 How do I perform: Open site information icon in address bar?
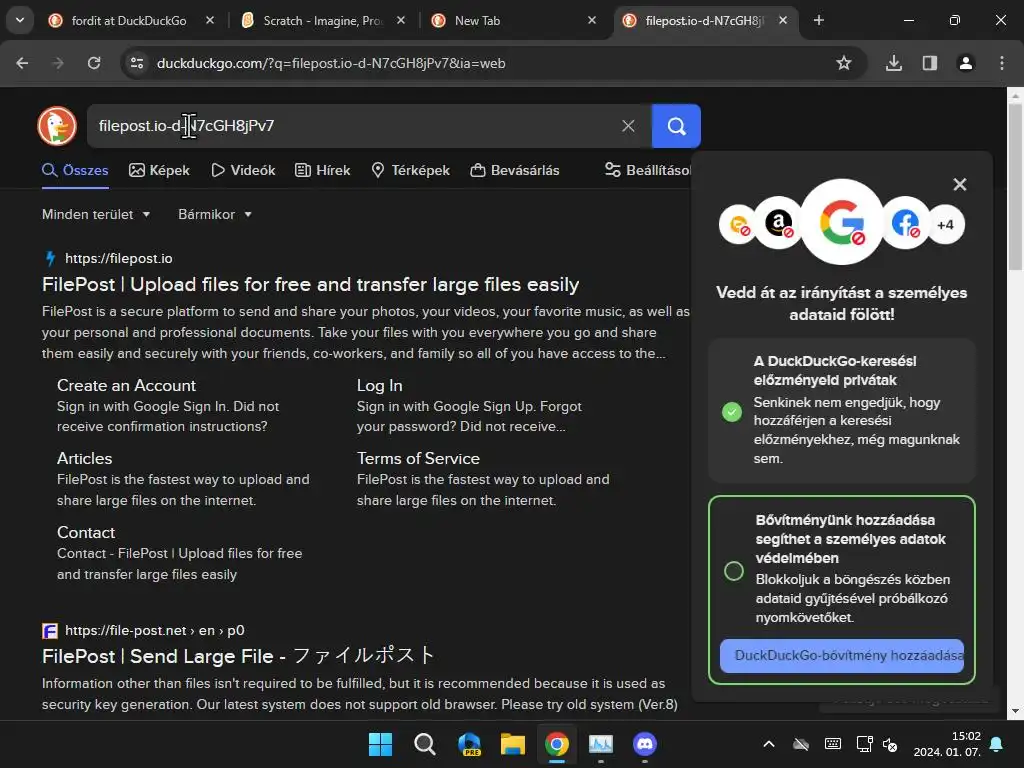pyautogui.click(x=136, y=63)
